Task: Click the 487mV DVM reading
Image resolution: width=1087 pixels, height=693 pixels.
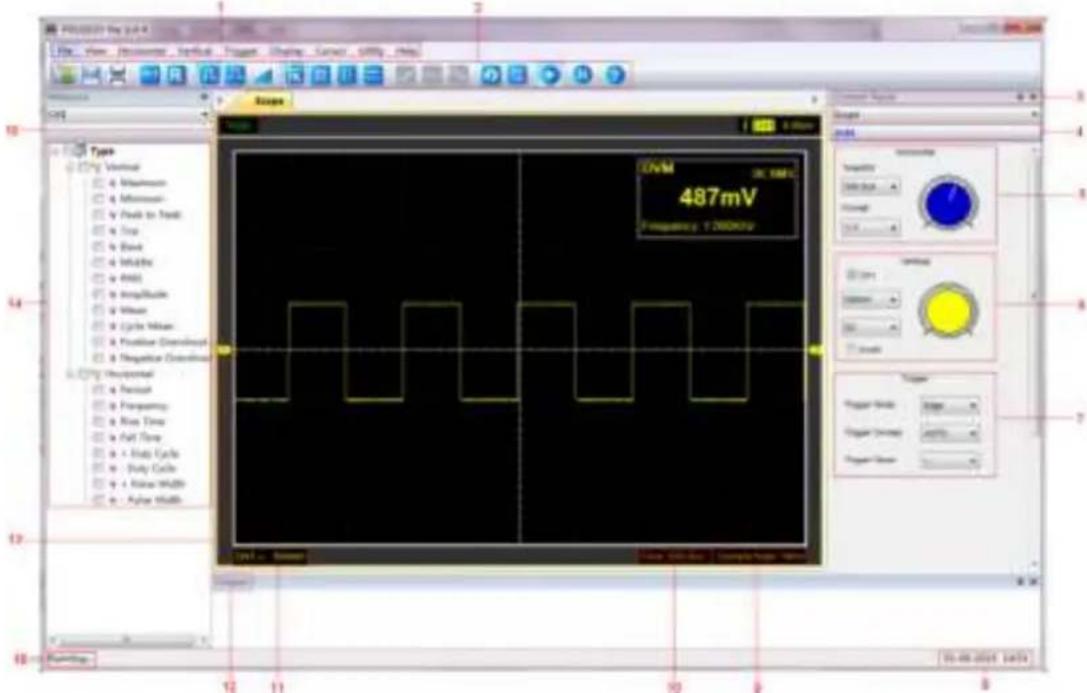Action: click(718, 198)
